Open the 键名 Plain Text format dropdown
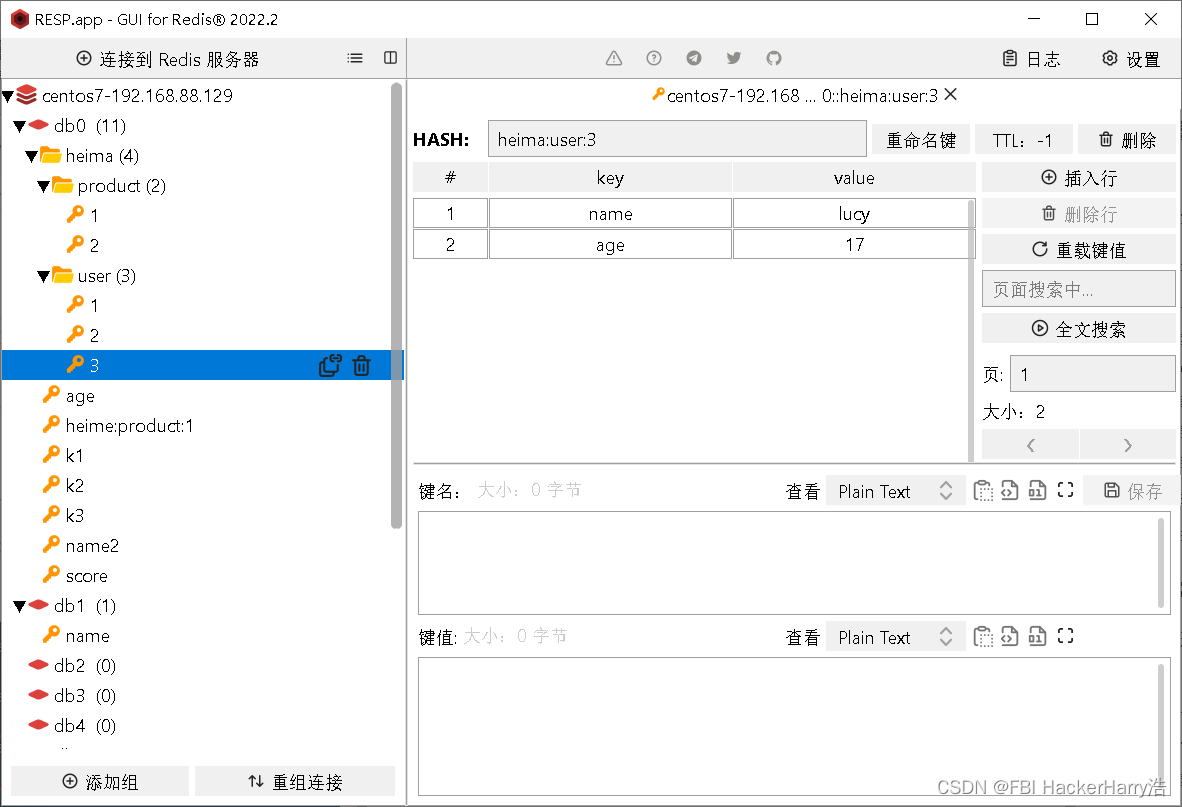Viewport: 1182px width, 807px height. click(x=896, y=491)
